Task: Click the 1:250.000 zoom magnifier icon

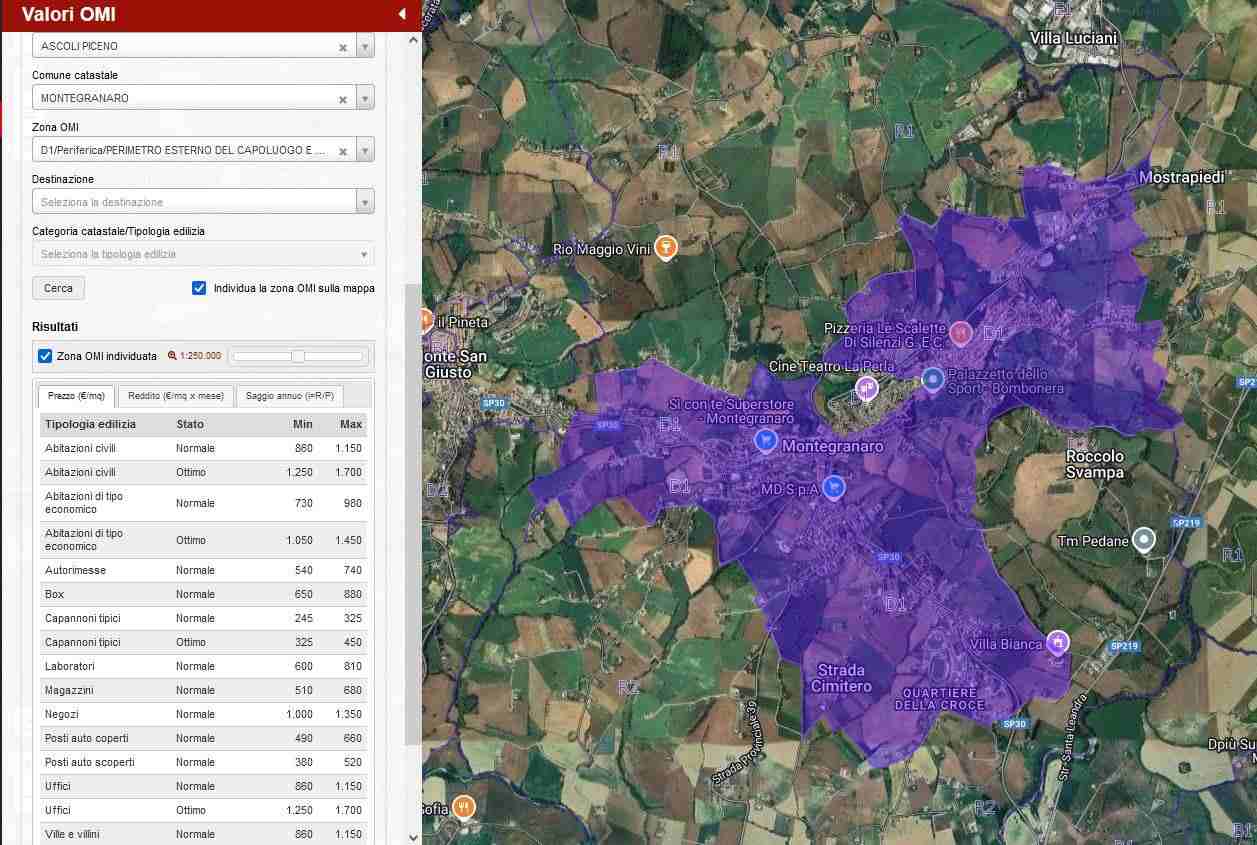Action: click(x=172, y=356)
